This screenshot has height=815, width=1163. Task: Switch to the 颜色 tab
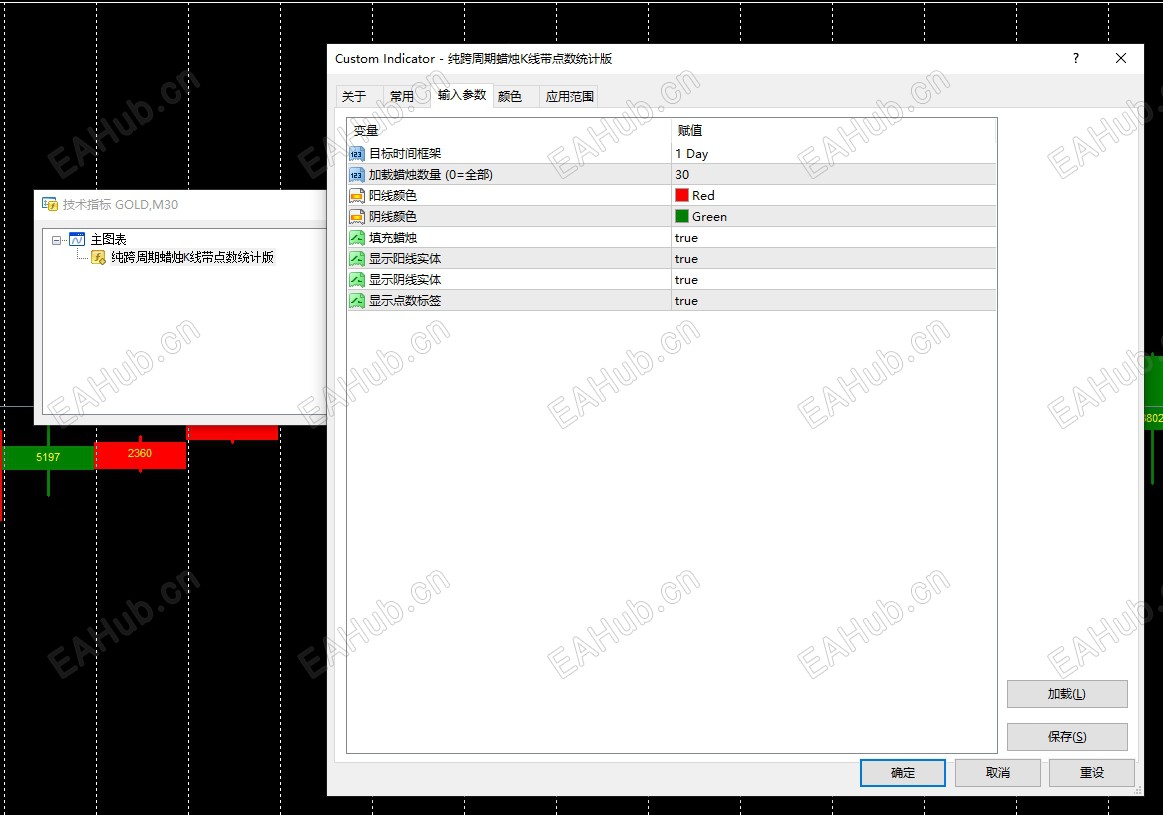coord(512,96)
